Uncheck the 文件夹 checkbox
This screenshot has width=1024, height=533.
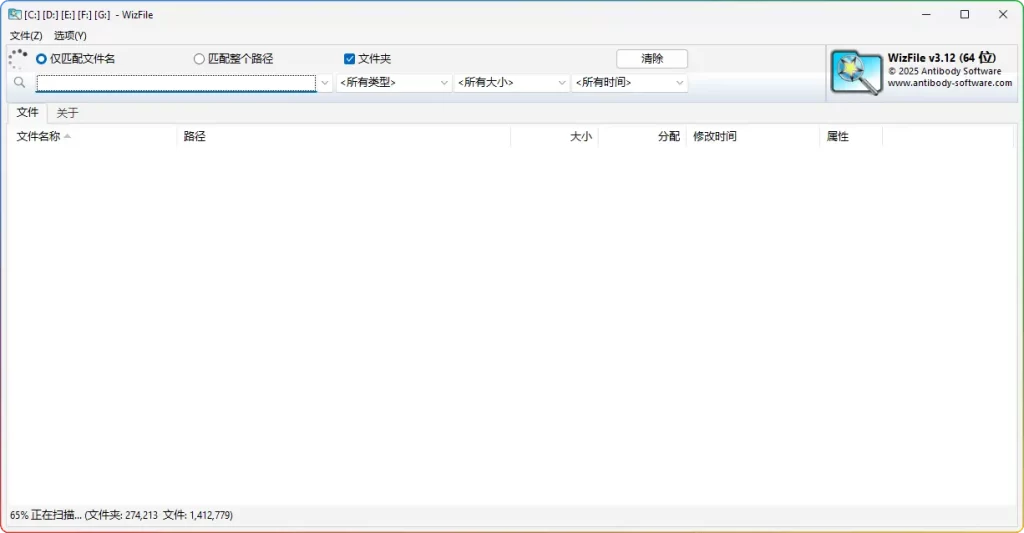(x=349, y=59)
